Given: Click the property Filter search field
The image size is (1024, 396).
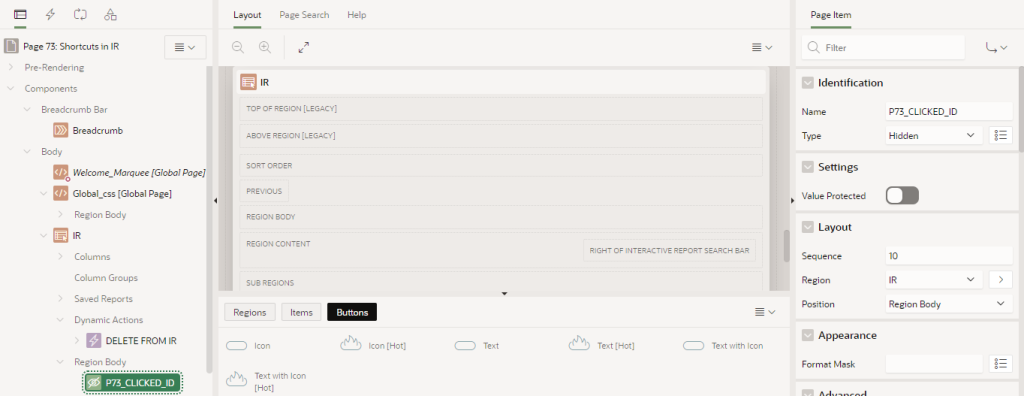Looking at the screenshot, I should point(883,48).
